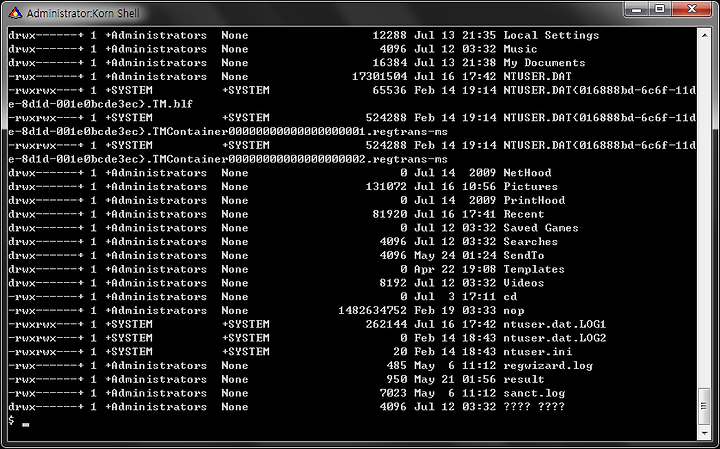Click the 'SendTo' directory name
This screenshot has height=449, width=720.
pyautogui.click(x=523, y=256)
